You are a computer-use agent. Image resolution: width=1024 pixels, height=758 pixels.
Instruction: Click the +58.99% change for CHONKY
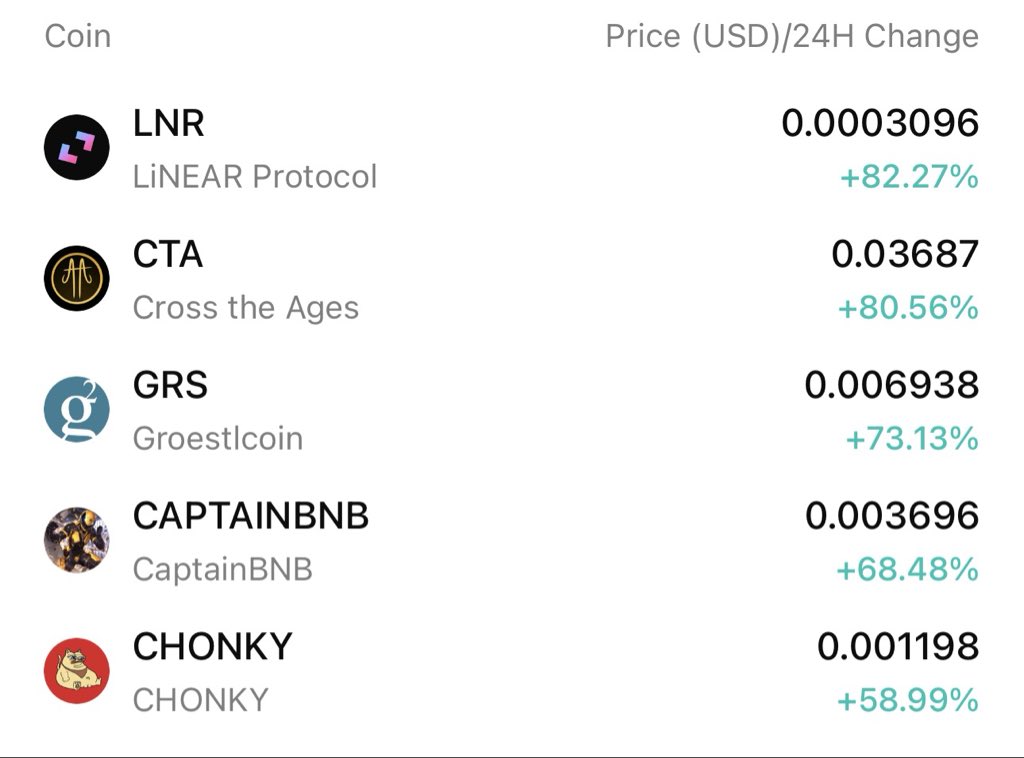coord(907,701)
